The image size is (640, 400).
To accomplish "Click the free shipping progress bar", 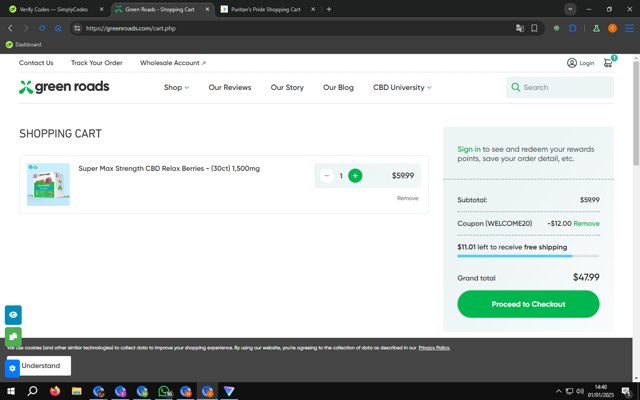I will tap(528, 256).
